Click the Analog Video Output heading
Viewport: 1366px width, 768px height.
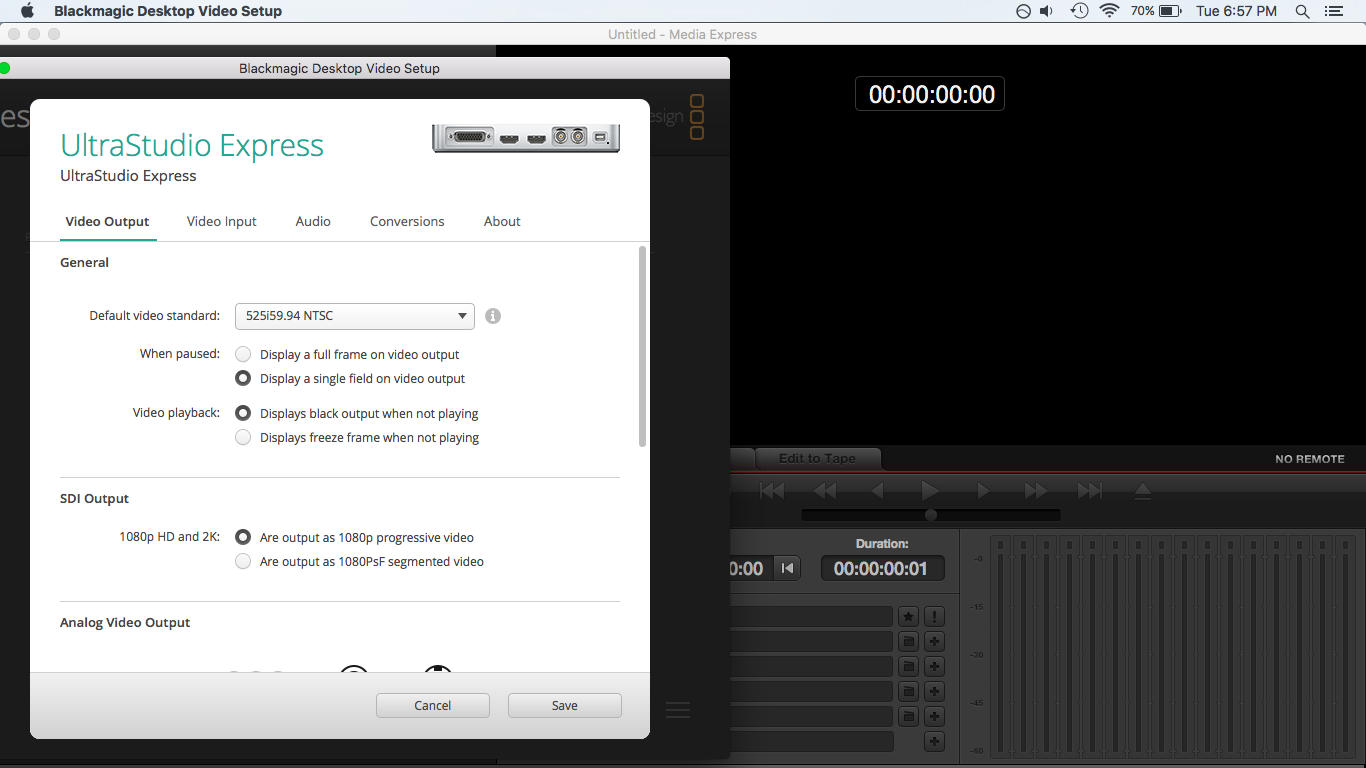point(125,622)
